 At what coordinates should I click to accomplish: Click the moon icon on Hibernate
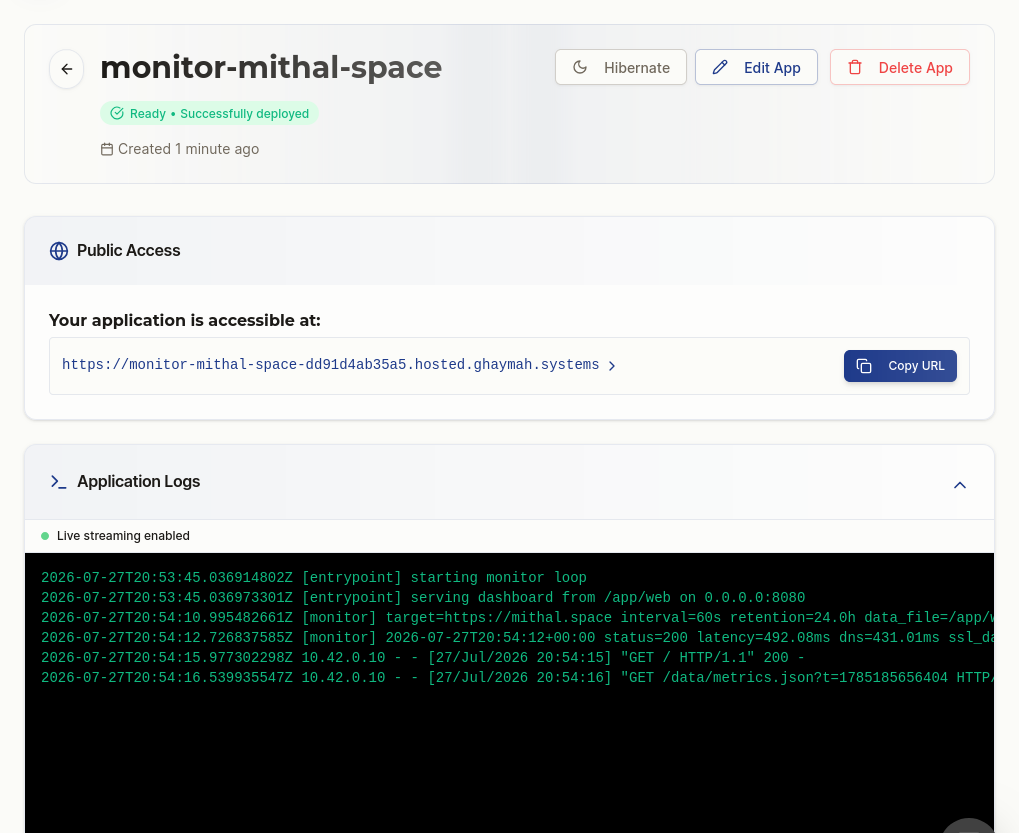580,67
